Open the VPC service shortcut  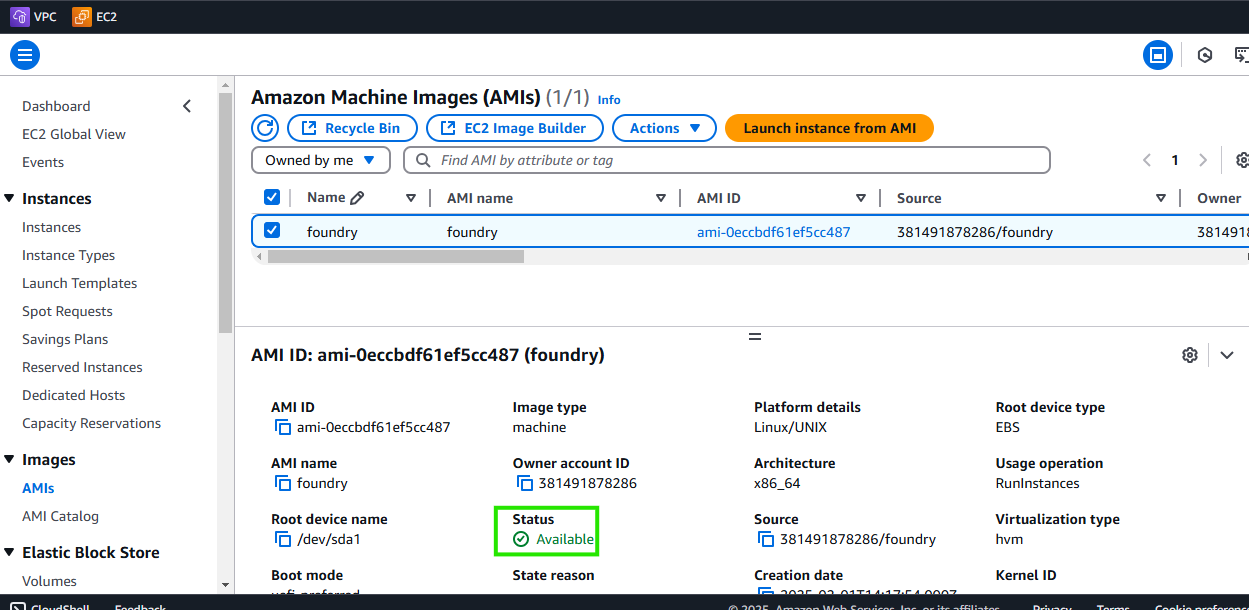[x=34, y=16]
